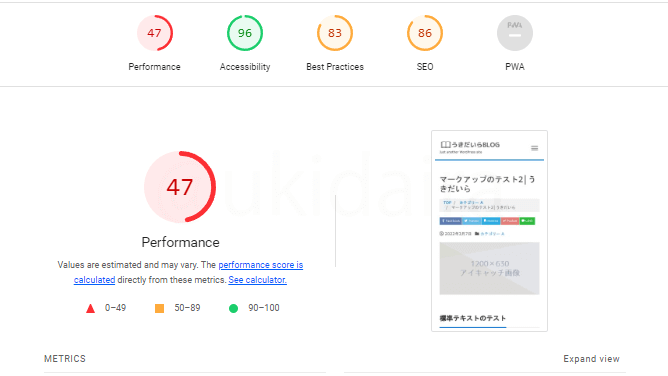
Task: Click the SEO score gauge showing 86
Action: point(425,33)
